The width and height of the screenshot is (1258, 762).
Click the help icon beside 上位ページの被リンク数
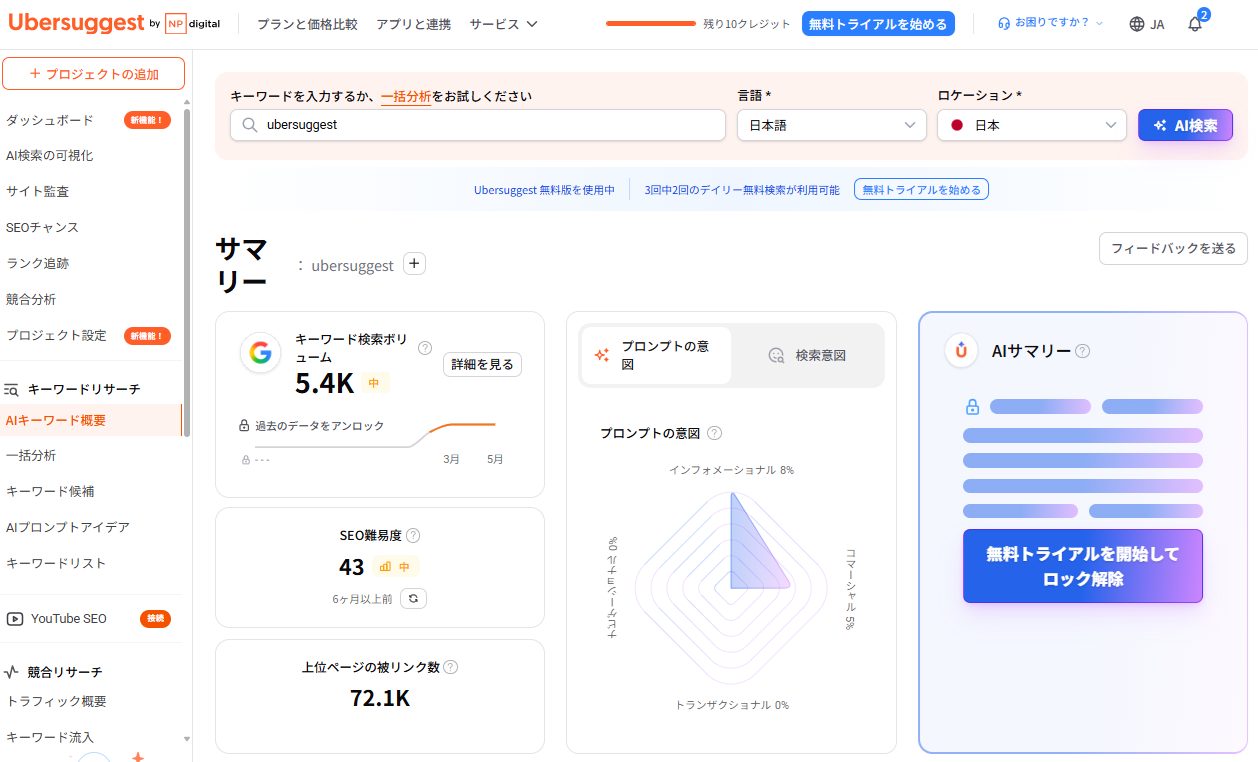click(x=451, y=667)
